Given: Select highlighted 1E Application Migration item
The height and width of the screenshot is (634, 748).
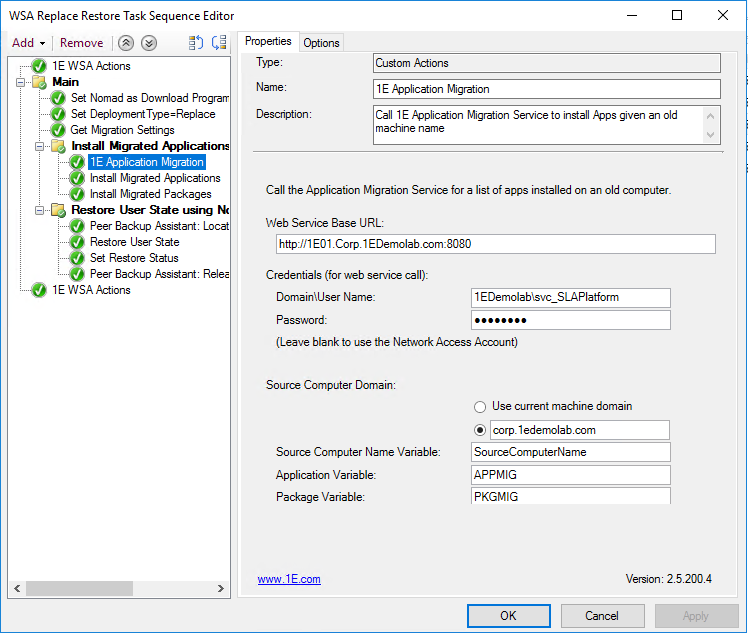Looking at the screenshot, I should tap(147, 162).
